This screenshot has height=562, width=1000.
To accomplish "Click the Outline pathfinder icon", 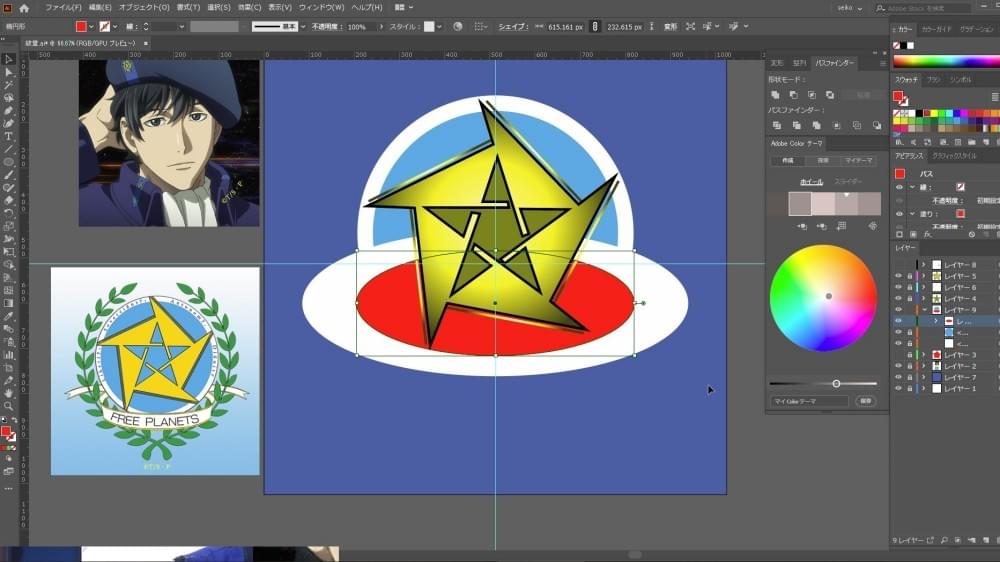I will pos(857,126).
